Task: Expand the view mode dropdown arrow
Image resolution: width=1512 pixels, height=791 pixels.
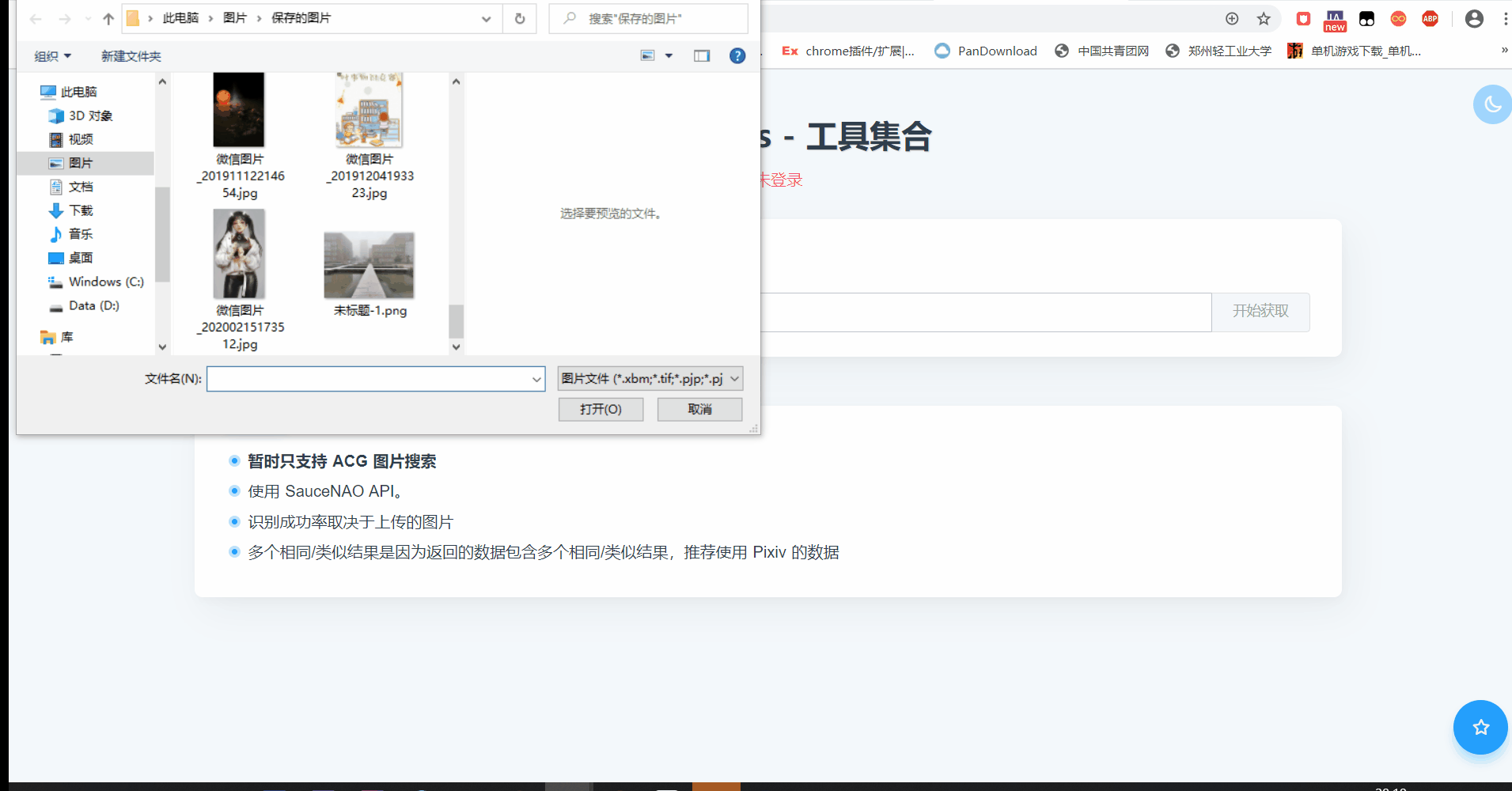Action: 669,55
